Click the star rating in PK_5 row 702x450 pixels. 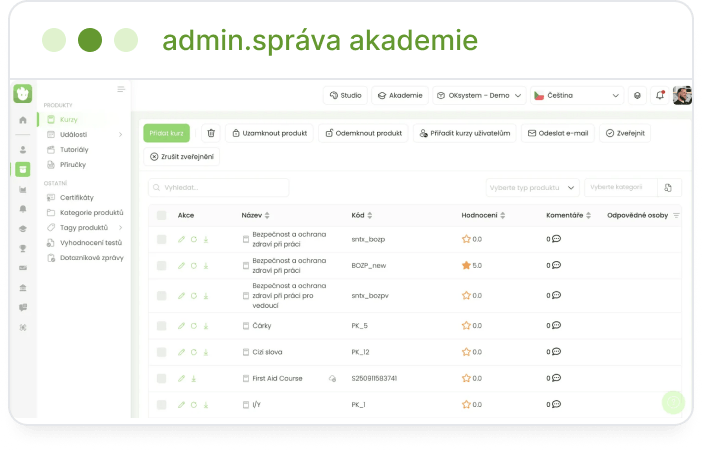click(466, 326)
